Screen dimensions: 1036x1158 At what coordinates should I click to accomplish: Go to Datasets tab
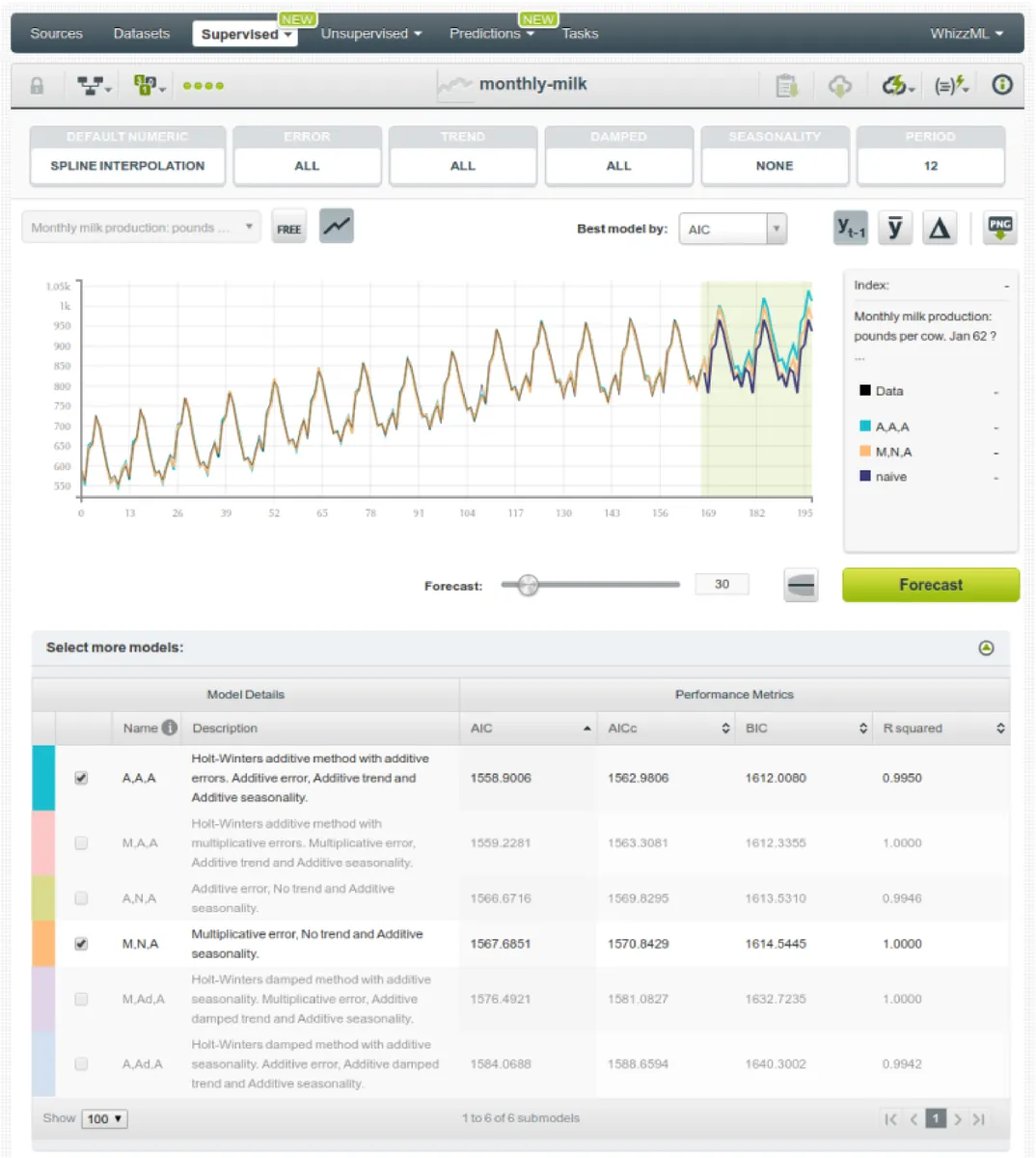tap(141, 34)
